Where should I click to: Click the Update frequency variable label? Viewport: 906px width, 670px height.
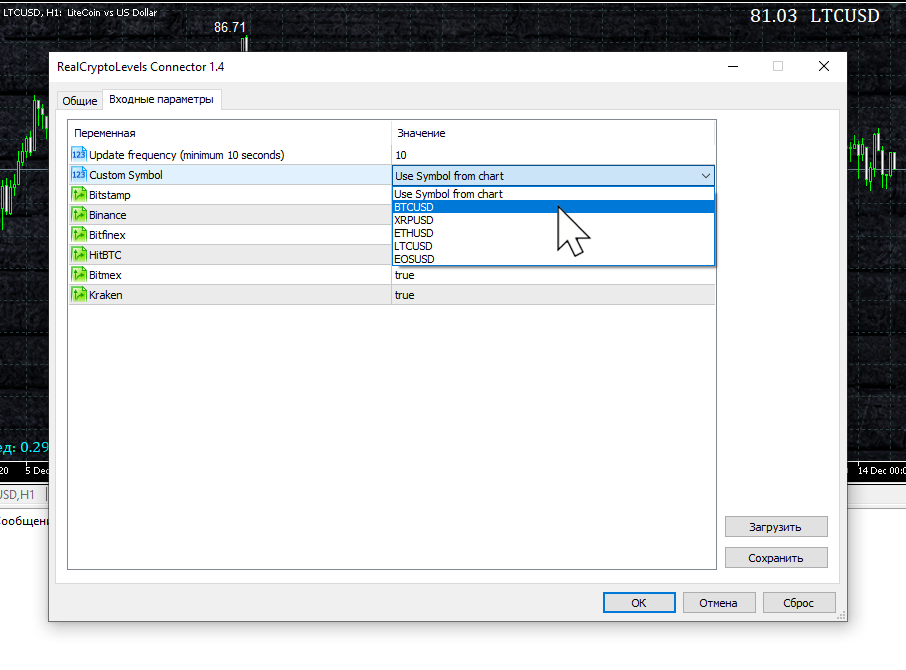(187, 155)
